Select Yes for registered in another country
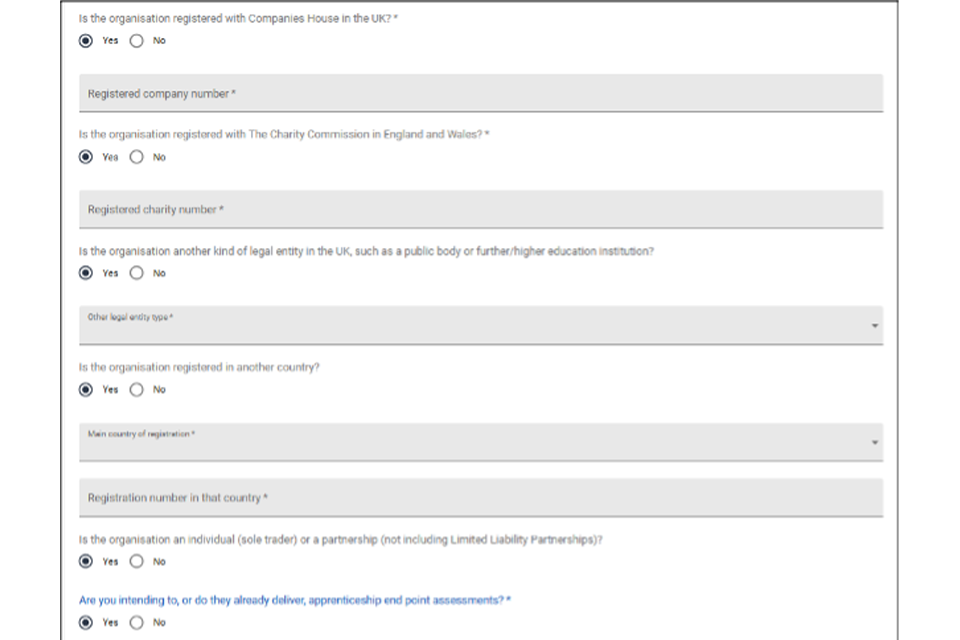Screen dimensions: 960x640 click(86, 390)
